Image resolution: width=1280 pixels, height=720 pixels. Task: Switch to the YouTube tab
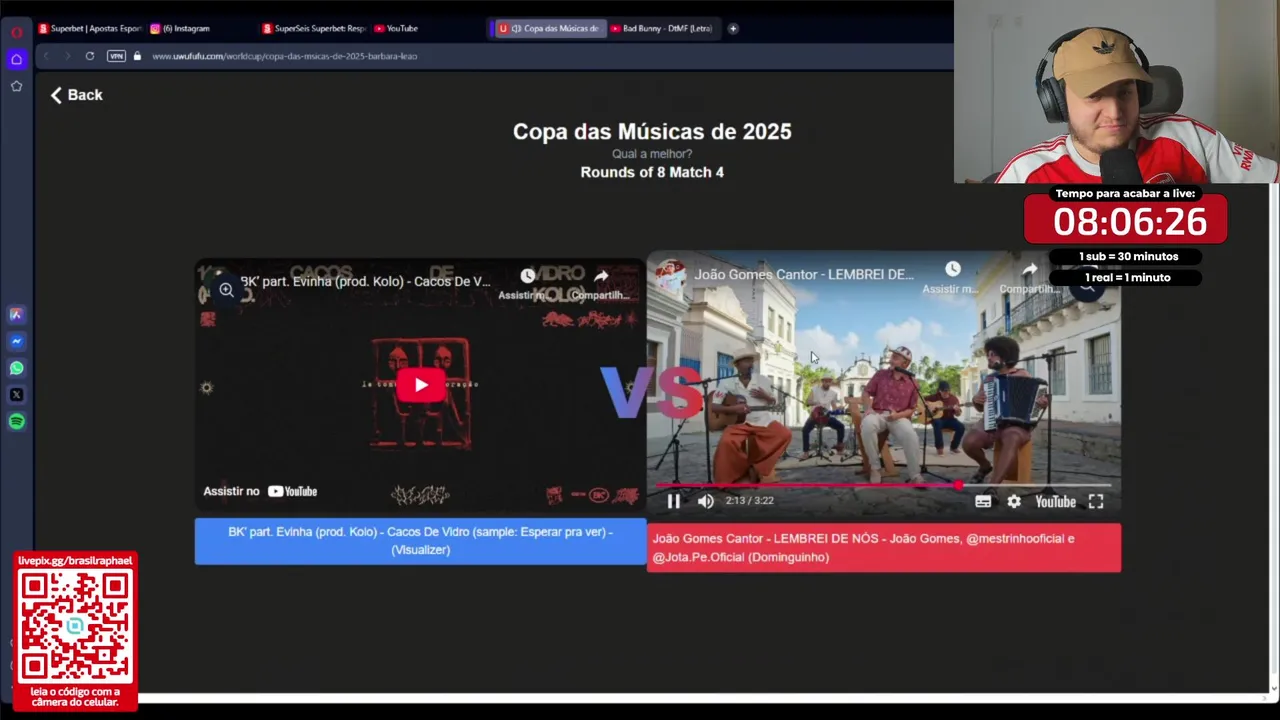pyautogui.click(x=396, y=28)
